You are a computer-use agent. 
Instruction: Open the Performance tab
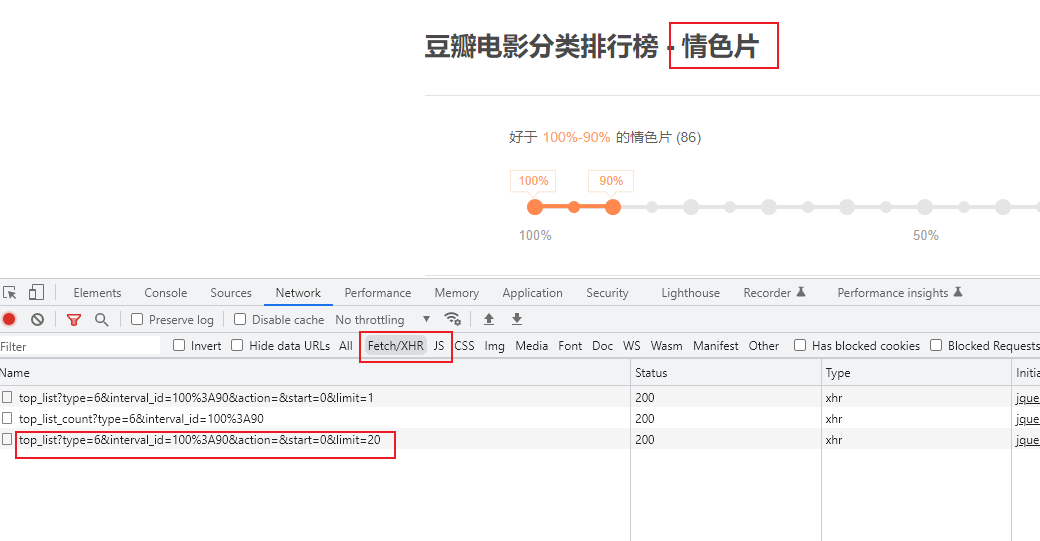377,292
